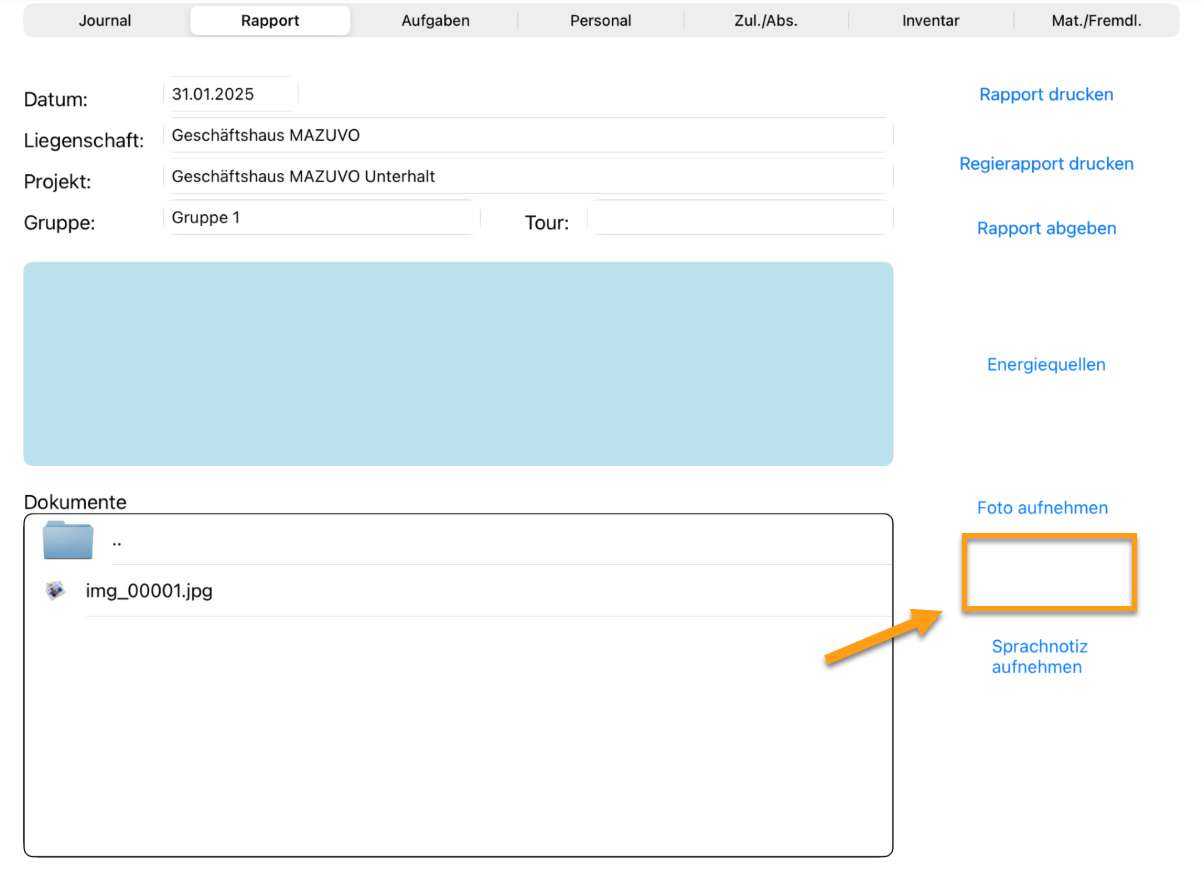
Task: Click the Datum field
Action: [x=230, y=95]
